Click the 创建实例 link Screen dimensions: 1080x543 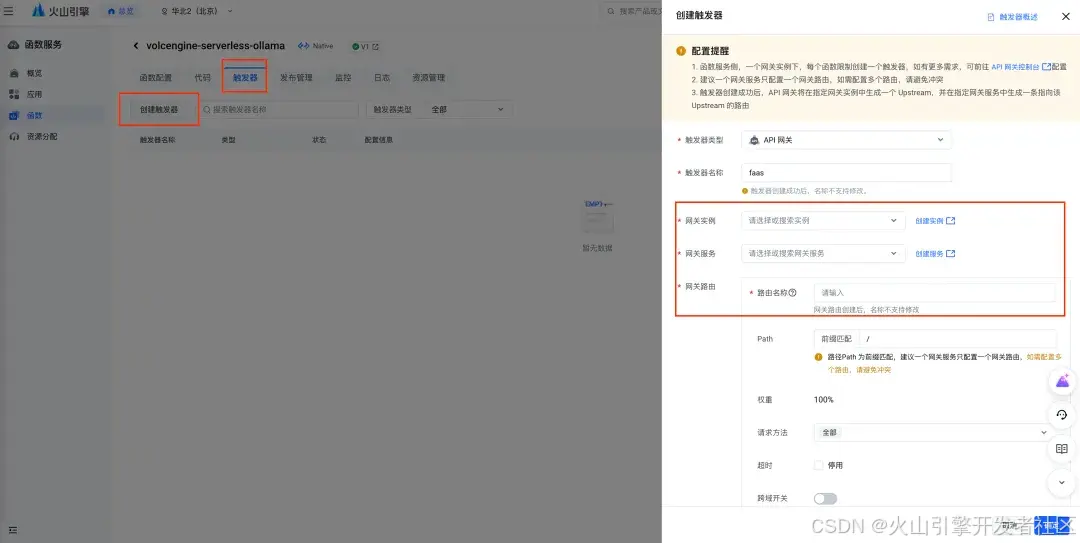(935, 221)
